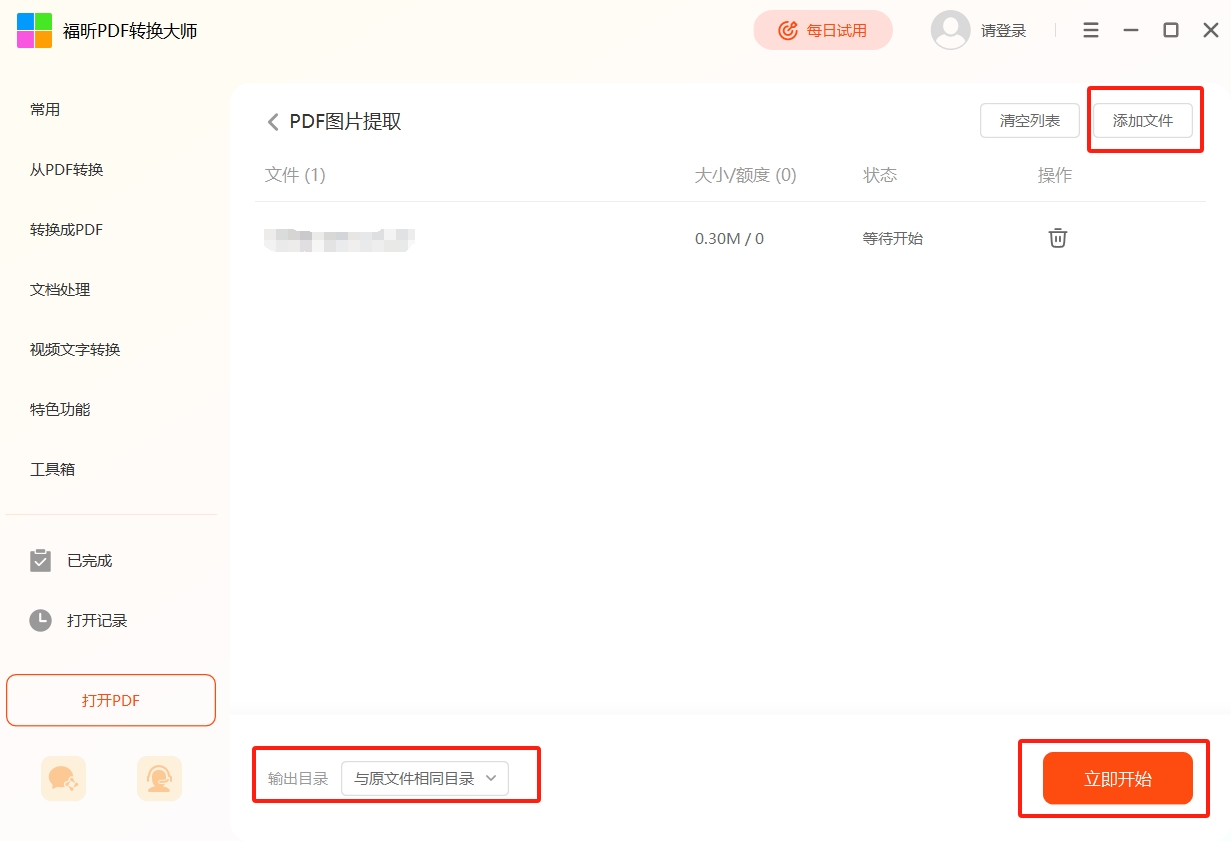Open the 从PDF转换 sidebar section
This screenshot has height=841, width=1231.
coord(67,170)
